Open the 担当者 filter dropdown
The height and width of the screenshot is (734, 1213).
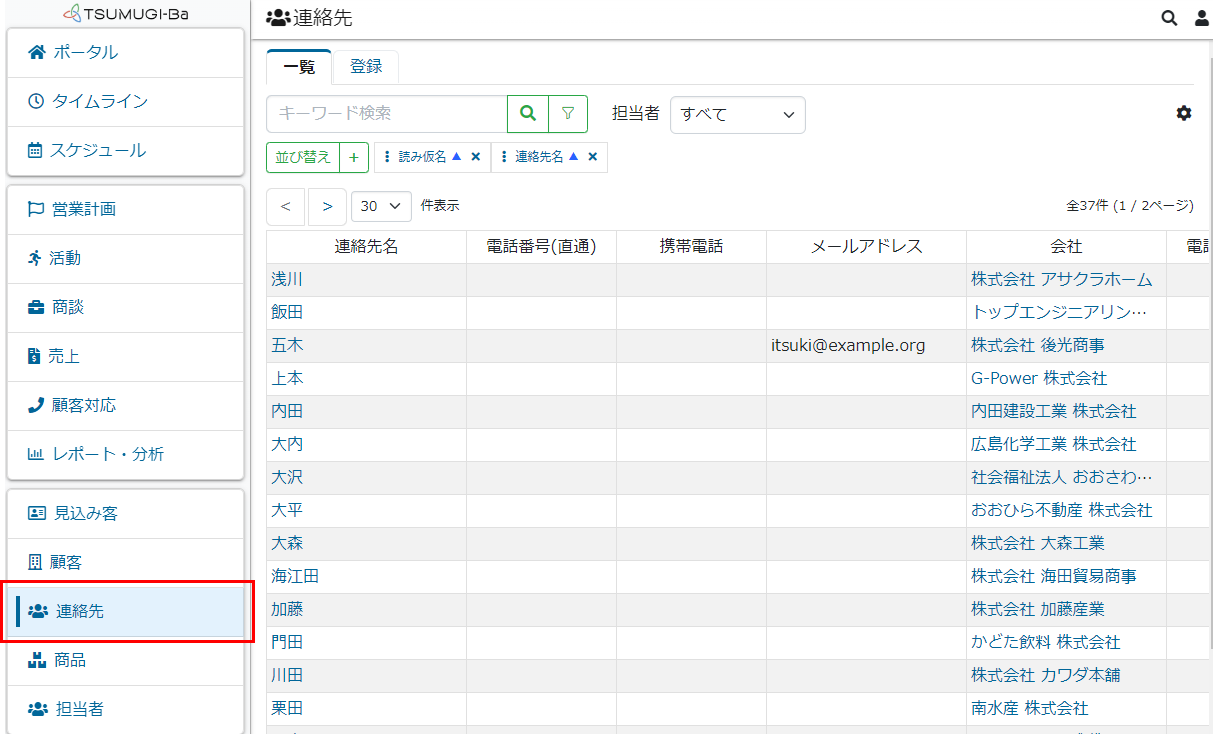point(738,114)
